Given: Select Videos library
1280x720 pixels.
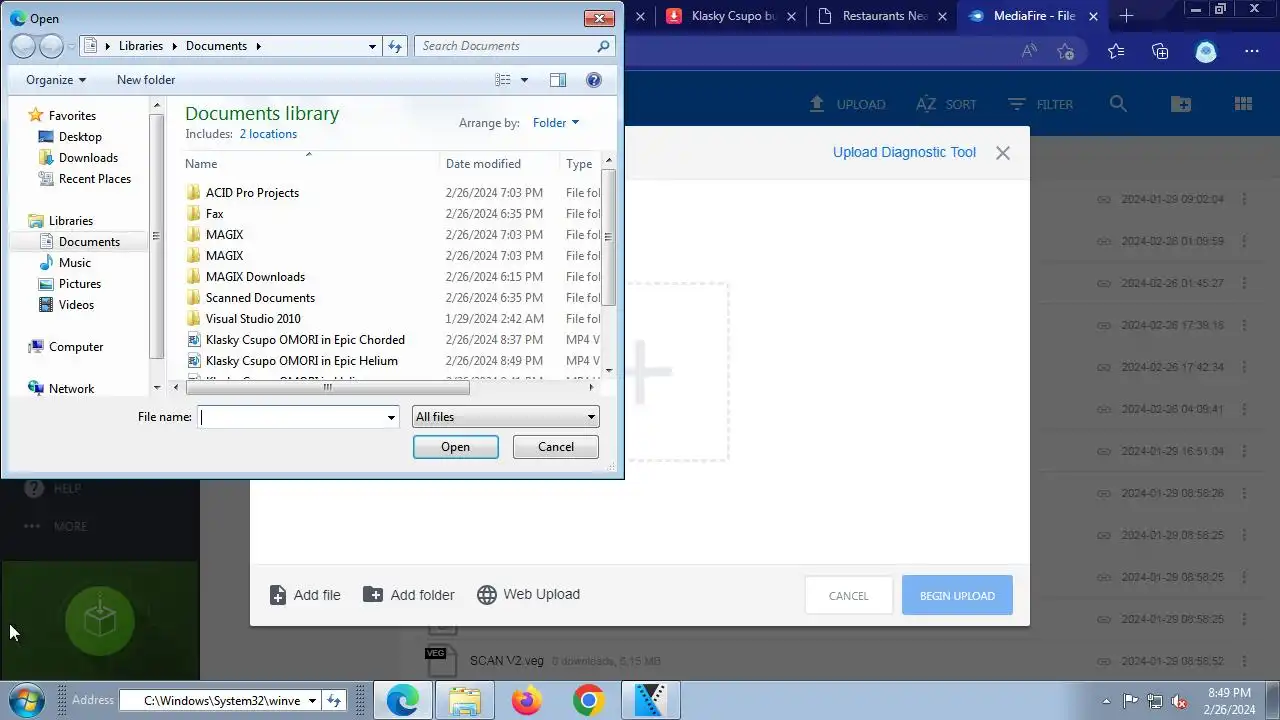Looking at the screenshot, I should [x=76, y=305].
